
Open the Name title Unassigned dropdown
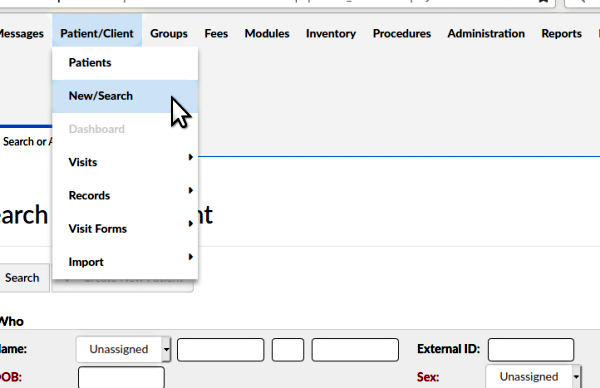pyautogui.click(x=124, y=349)
